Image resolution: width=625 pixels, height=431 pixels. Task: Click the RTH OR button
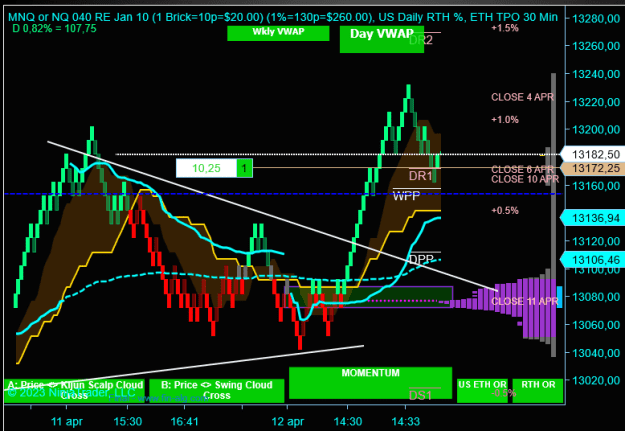point(538,391)
